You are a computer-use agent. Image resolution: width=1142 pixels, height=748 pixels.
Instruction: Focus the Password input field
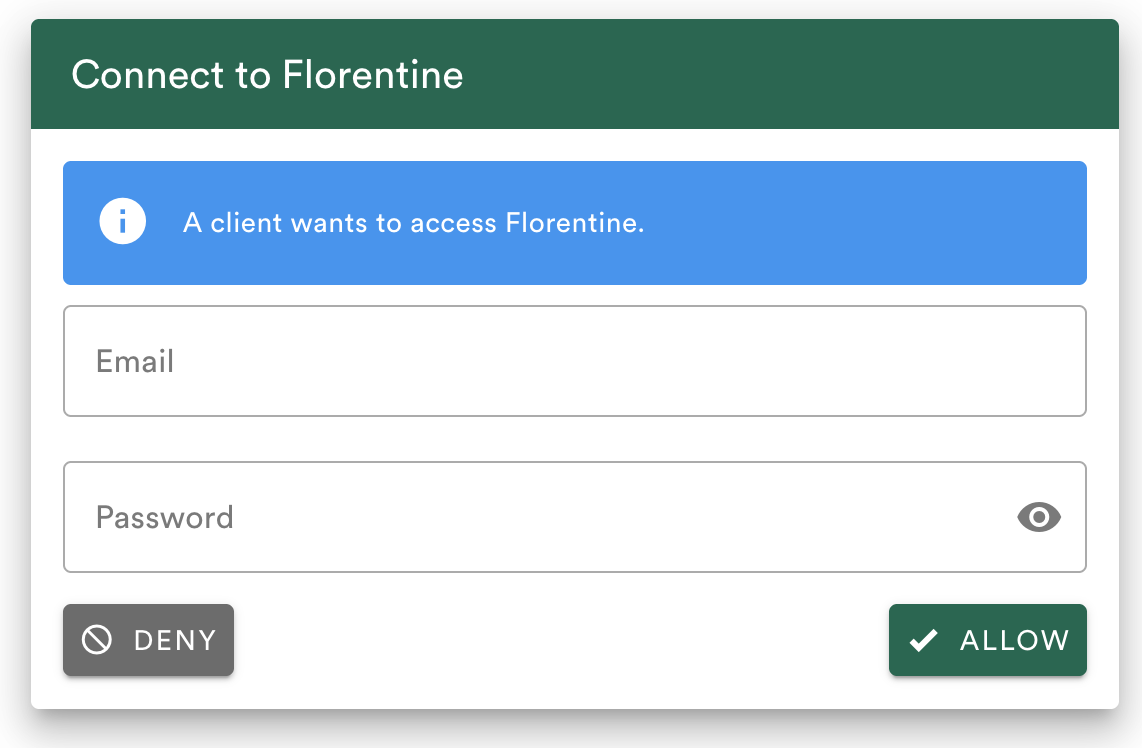click(540, 517)
